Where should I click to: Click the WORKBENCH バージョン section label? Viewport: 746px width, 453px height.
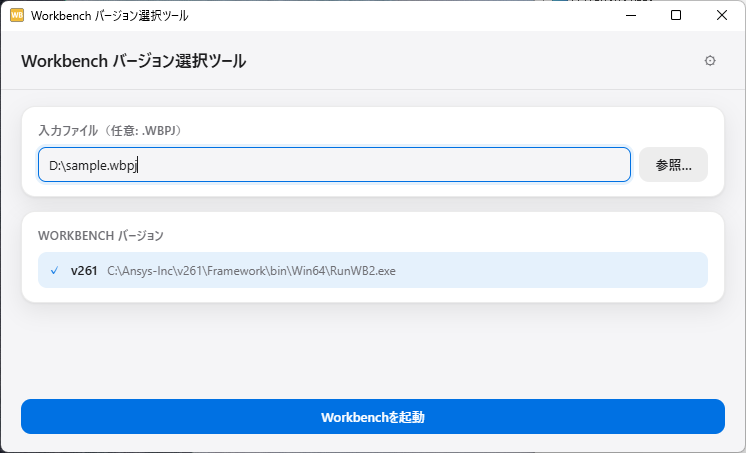(101, 236)
